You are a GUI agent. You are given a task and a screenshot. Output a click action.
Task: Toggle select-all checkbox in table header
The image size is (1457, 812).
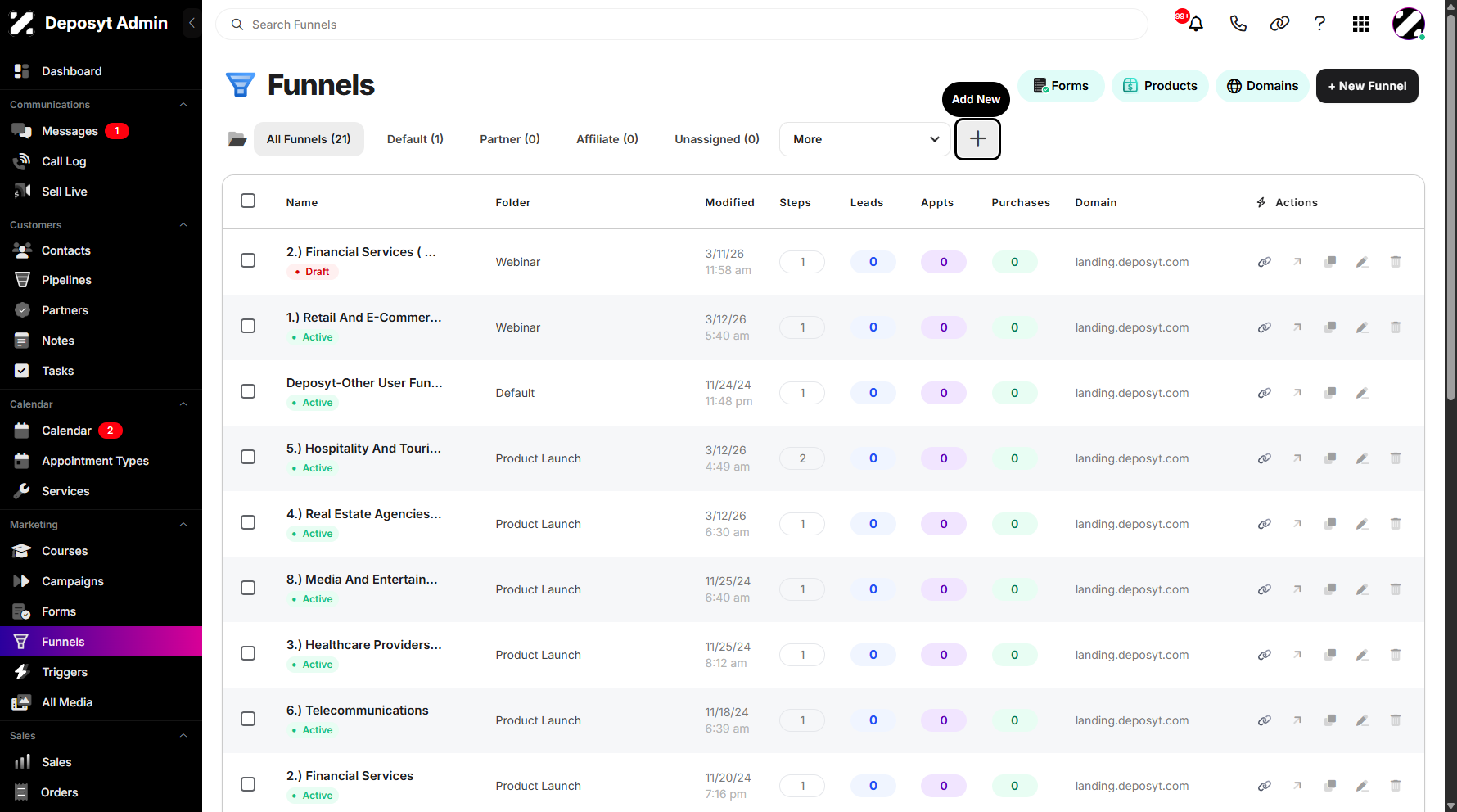coord(248,201)
